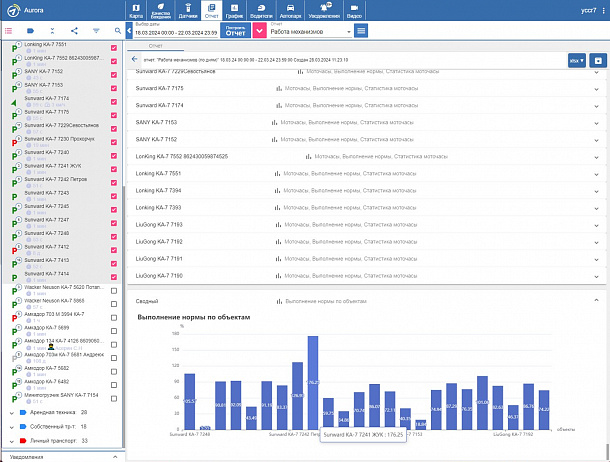Expand LiuGong KA-7 7193 report row
Viewport: 610px width, 462px height.
coord(596,225)
